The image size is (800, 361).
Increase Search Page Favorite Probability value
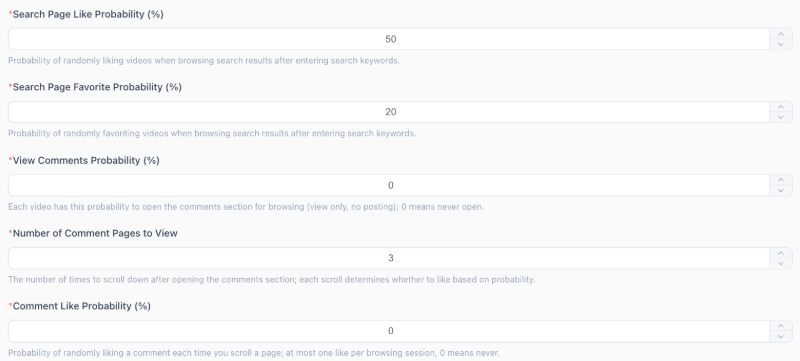click(781, 107)
